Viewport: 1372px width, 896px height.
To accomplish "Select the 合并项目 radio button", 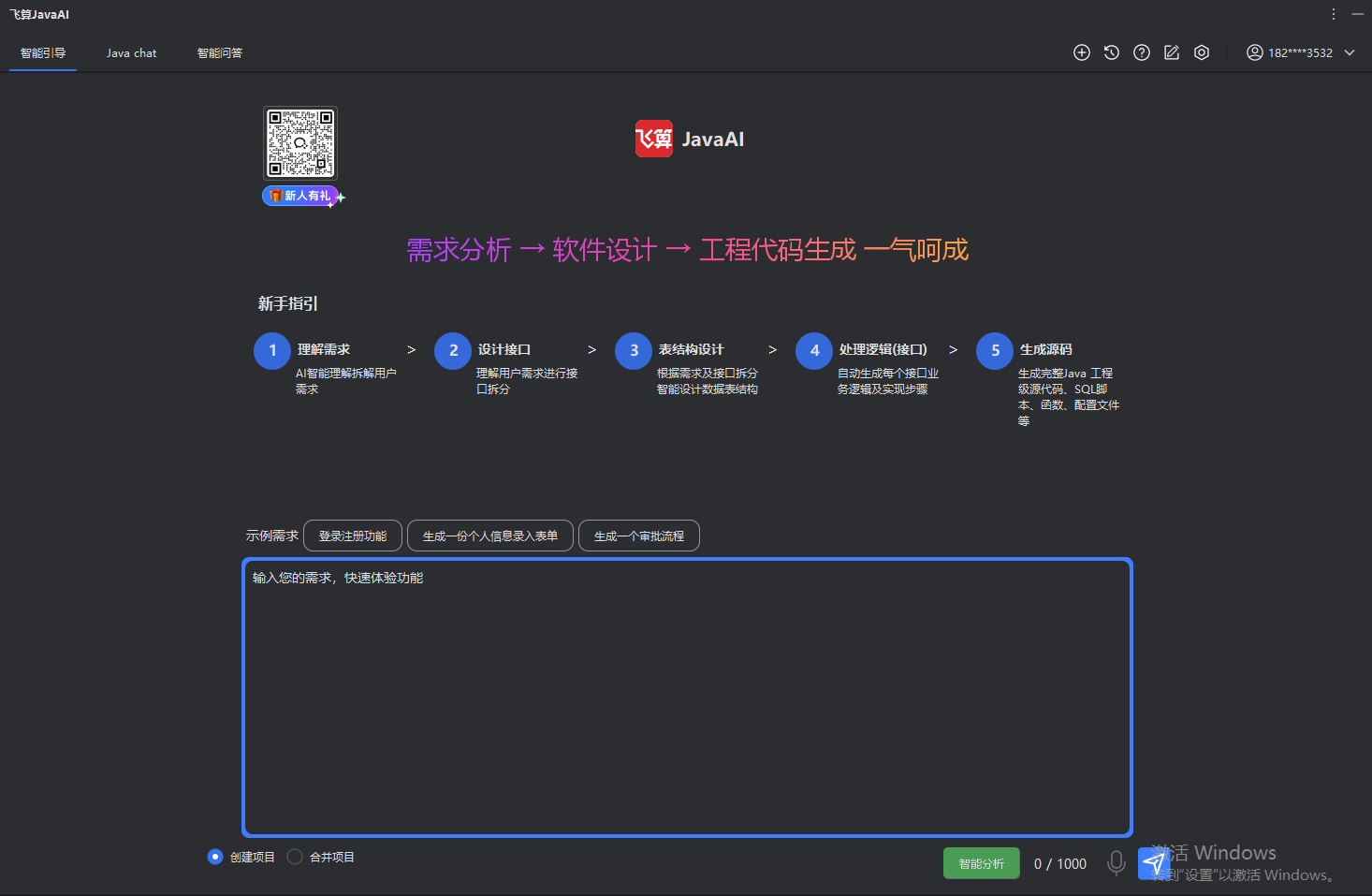I will 295,857.
